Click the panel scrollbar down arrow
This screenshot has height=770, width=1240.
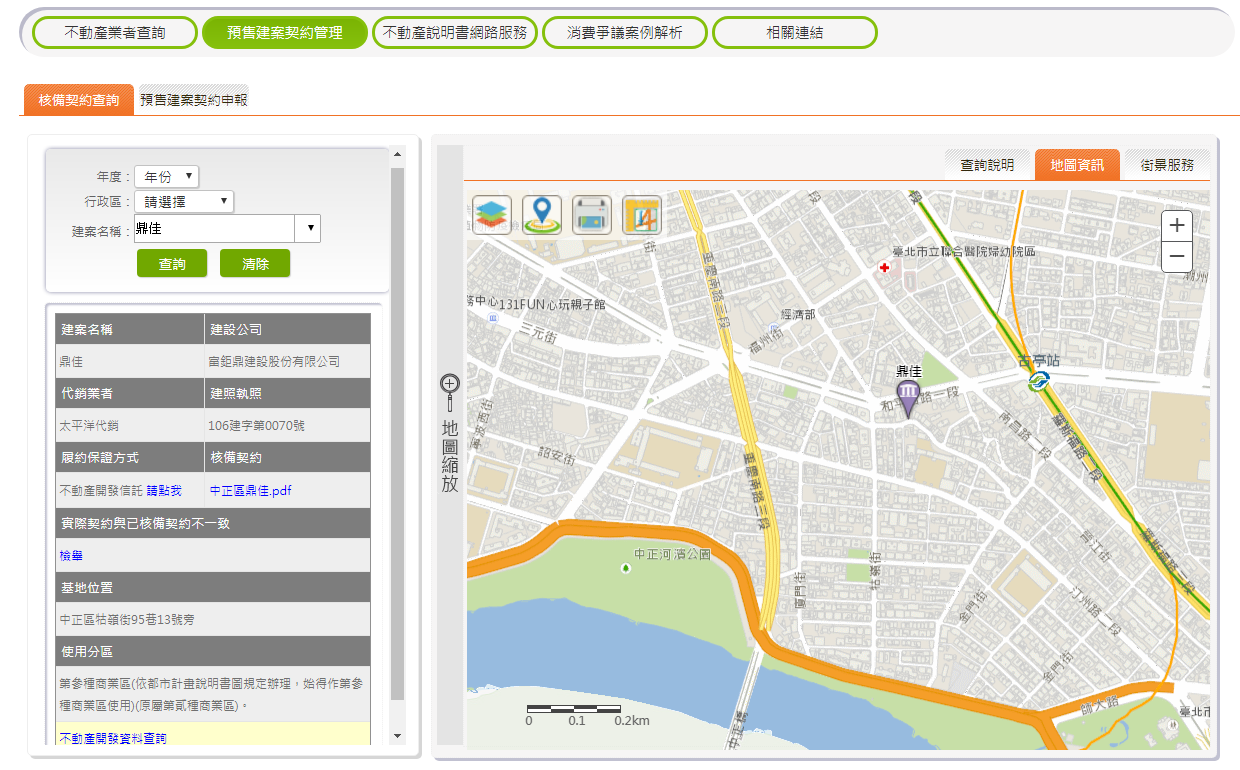pyautogui.click(x=397, y=736)
